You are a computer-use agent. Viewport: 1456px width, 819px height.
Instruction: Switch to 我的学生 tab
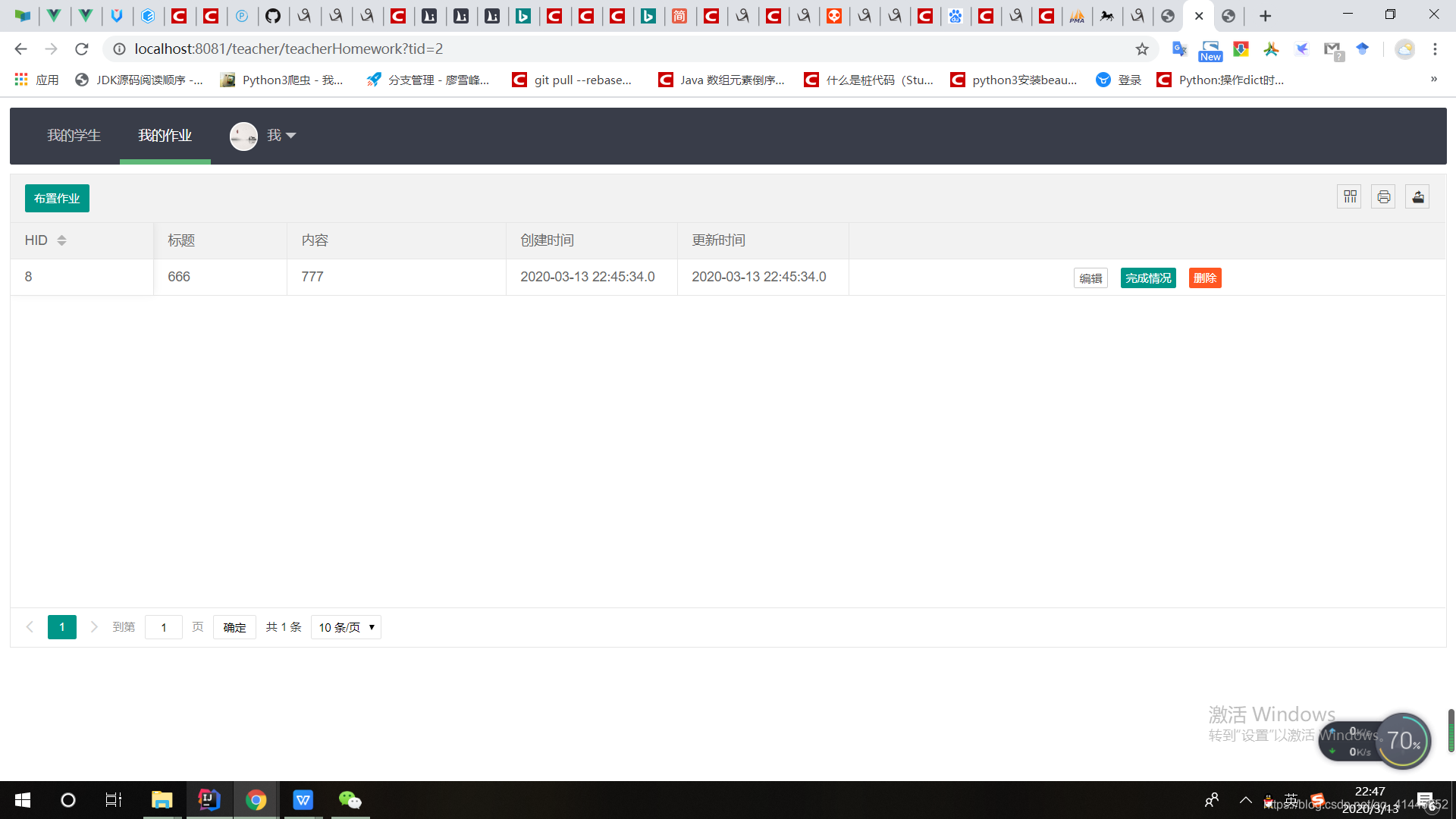click(x=74, y=136)
